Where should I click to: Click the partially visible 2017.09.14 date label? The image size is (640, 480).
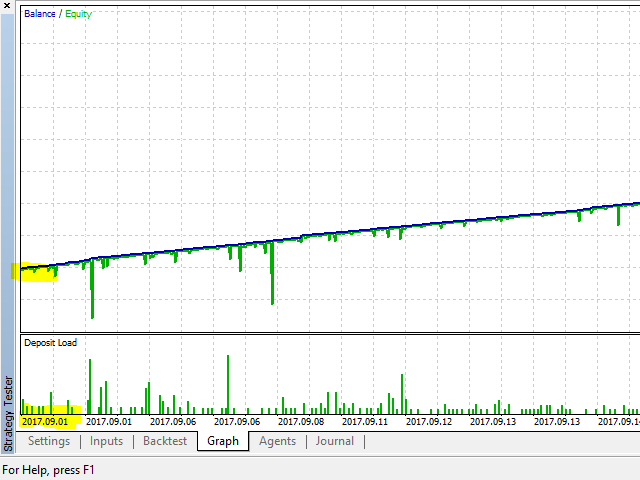coord(619,422)
